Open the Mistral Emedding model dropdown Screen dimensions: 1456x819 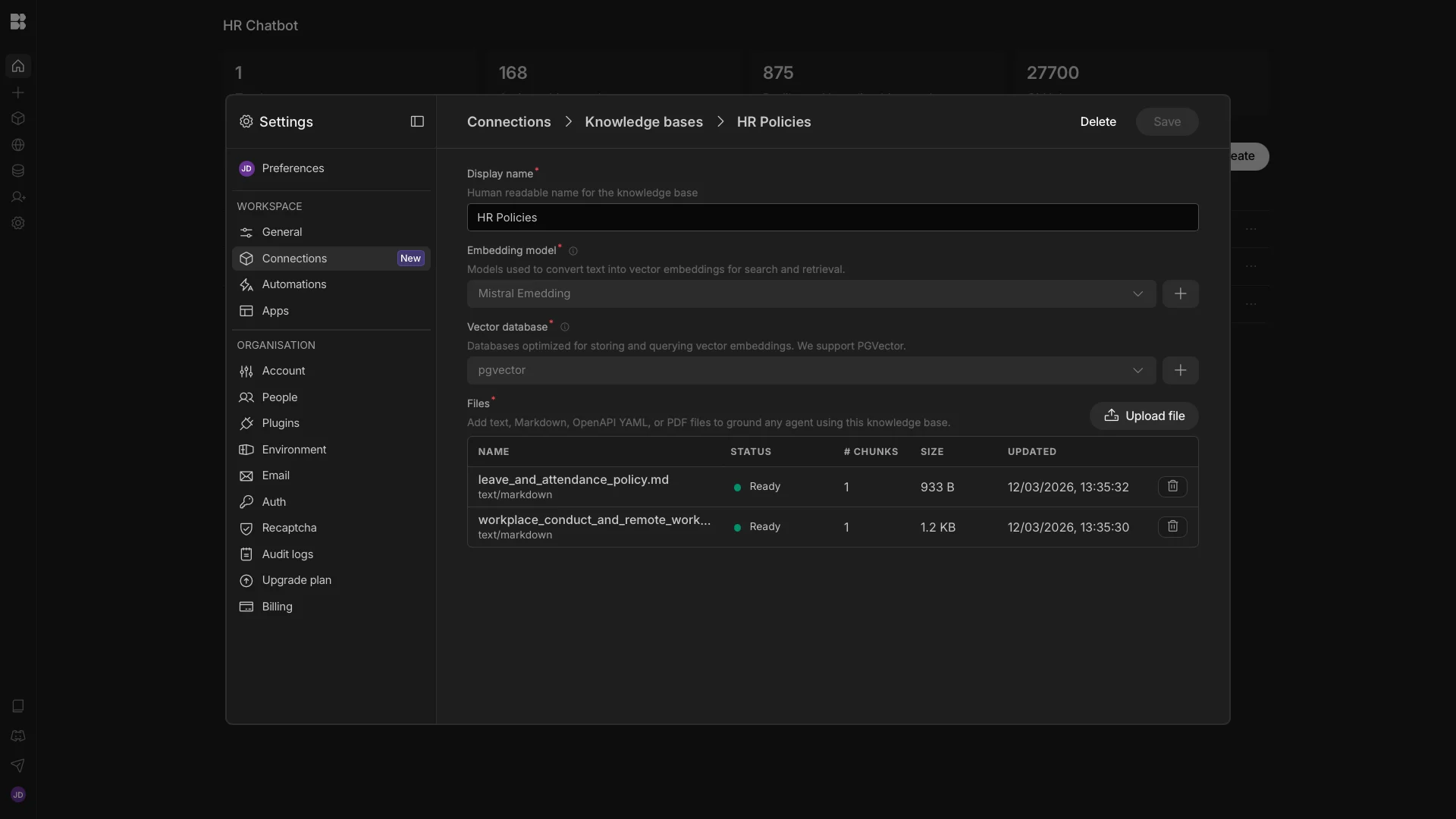tap(811, 294)
